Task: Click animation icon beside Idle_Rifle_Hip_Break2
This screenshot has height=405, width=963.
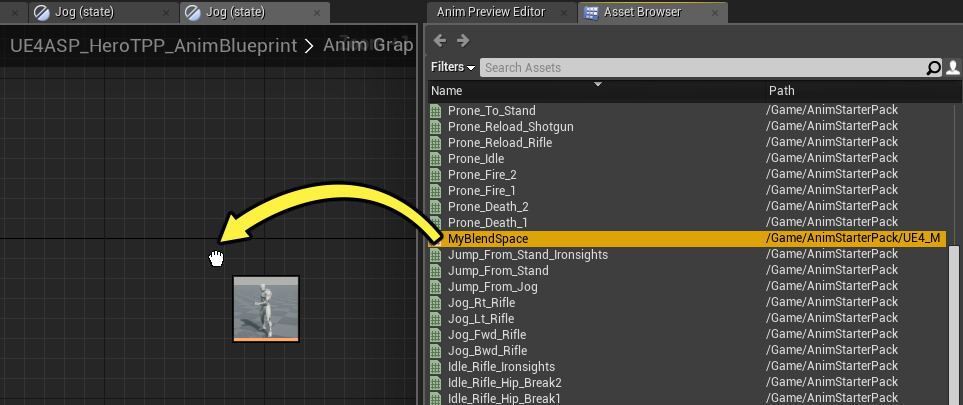Action: pos(436,382)
